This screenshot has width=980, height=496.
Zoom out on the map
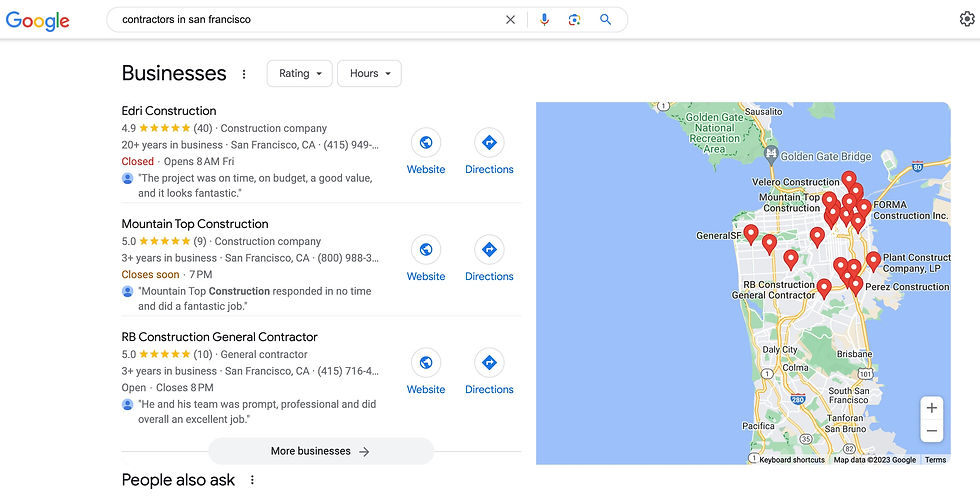click(x=931, y=431)
